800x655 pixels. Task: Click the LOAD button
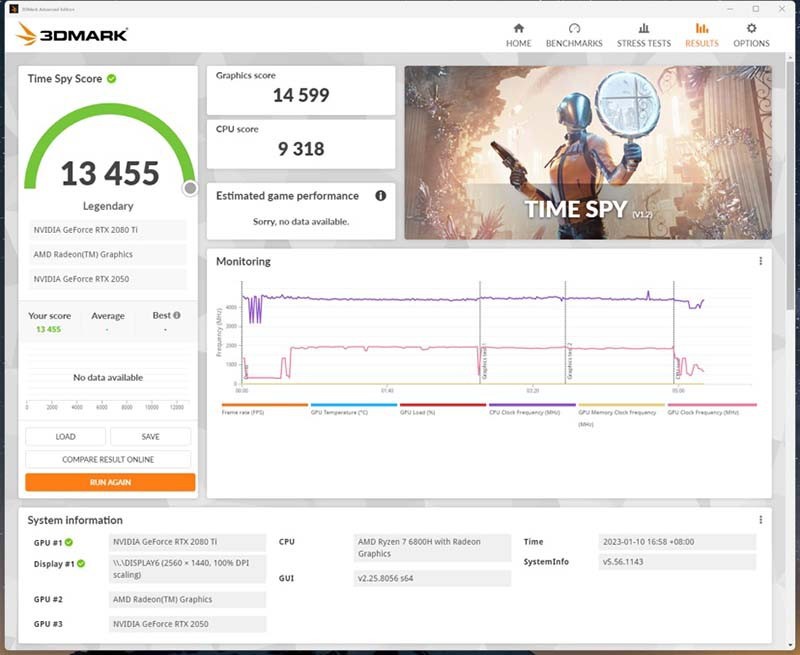[65, 437]
